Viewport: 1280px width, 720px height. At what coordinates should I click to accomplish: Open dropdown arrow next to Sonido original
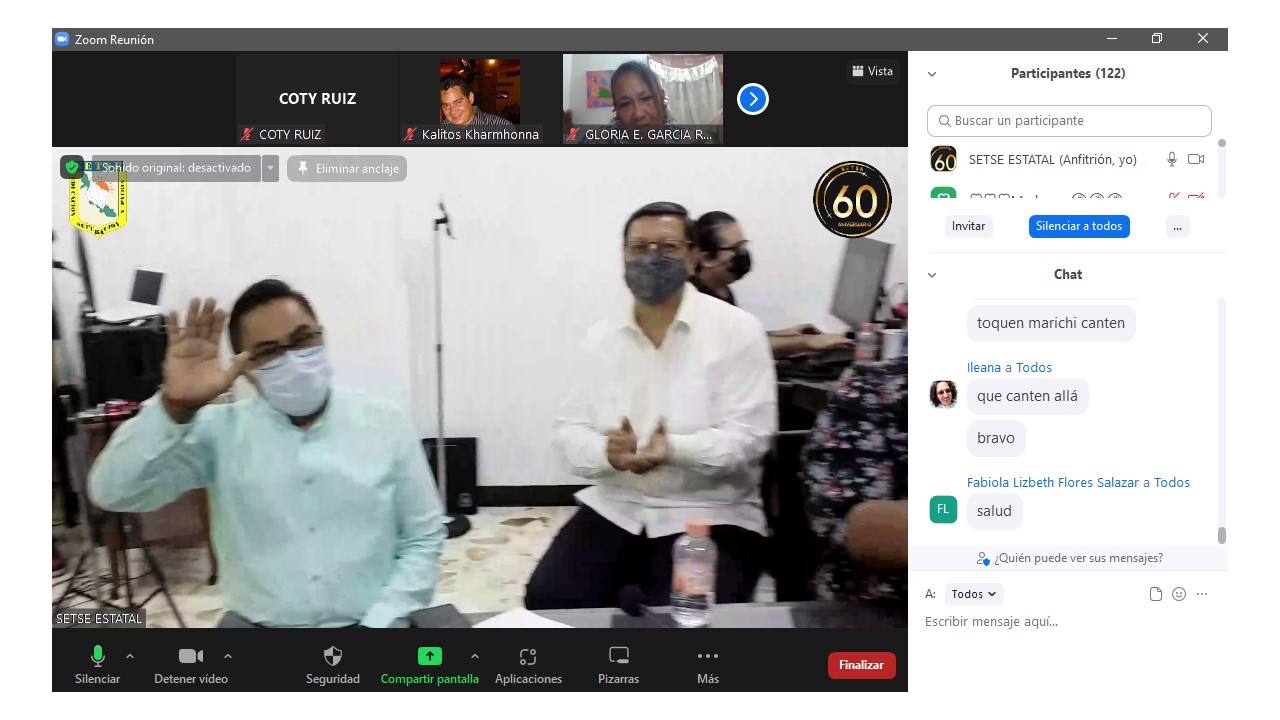click(270, 168)
